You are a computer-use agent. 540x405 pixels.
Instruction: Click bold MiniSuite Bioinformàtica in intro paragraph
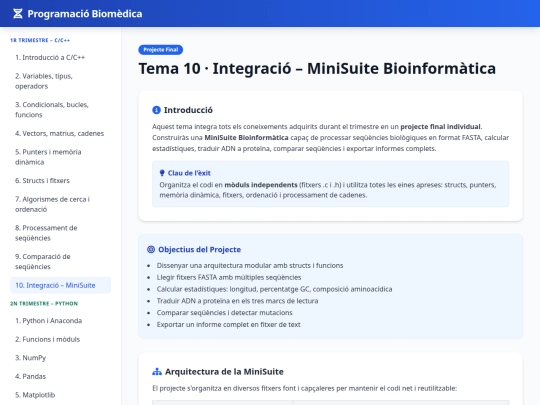(246, 137)
